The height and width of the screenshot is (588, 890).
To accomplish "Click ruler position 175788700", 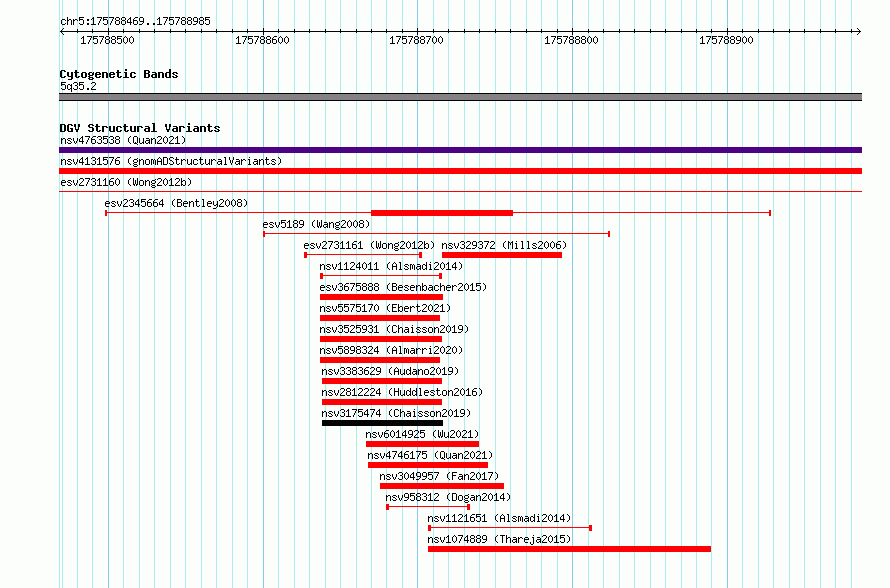I will coord(416,40).
